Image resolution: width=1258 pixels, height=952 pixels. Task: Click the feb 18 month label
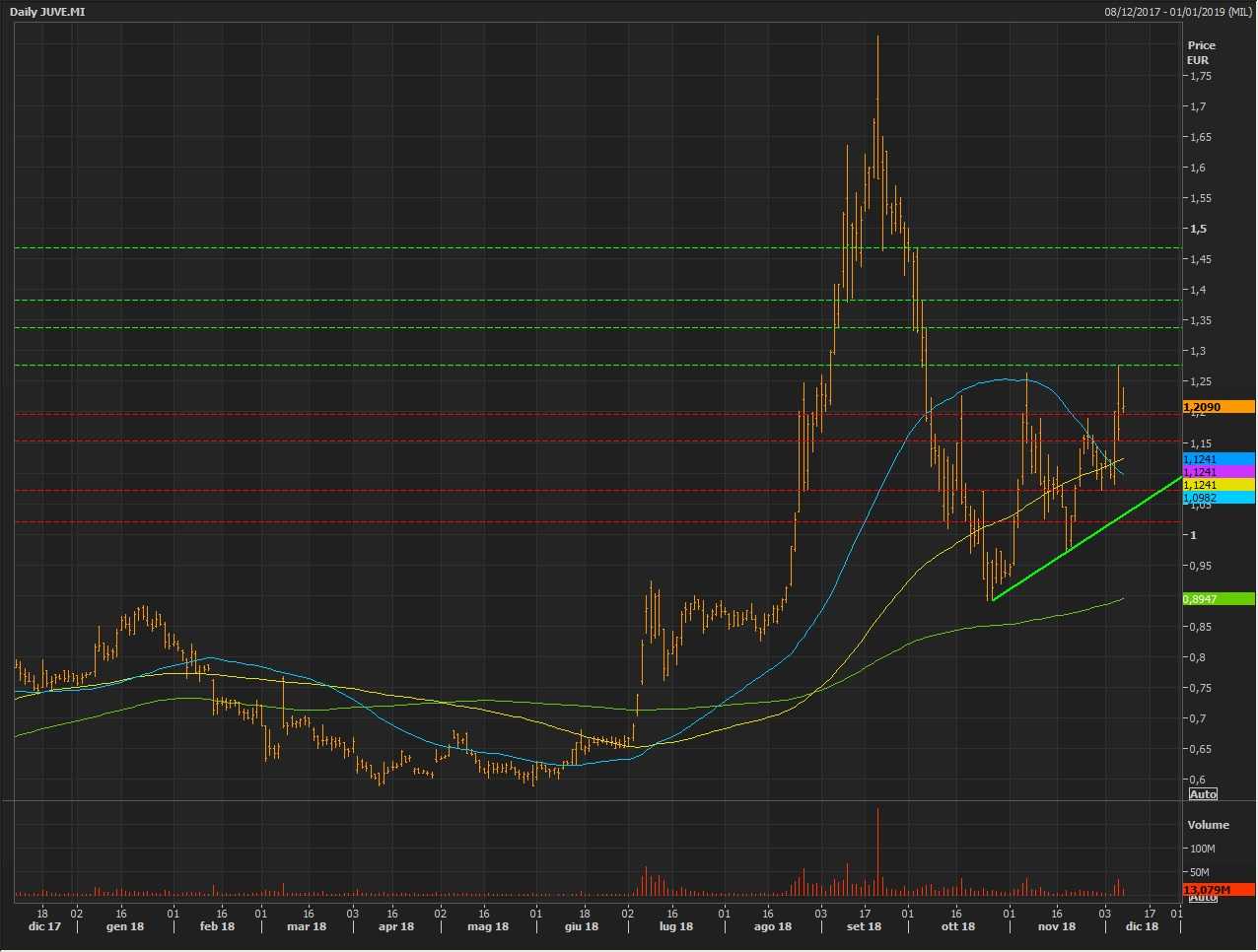point(217,926)
